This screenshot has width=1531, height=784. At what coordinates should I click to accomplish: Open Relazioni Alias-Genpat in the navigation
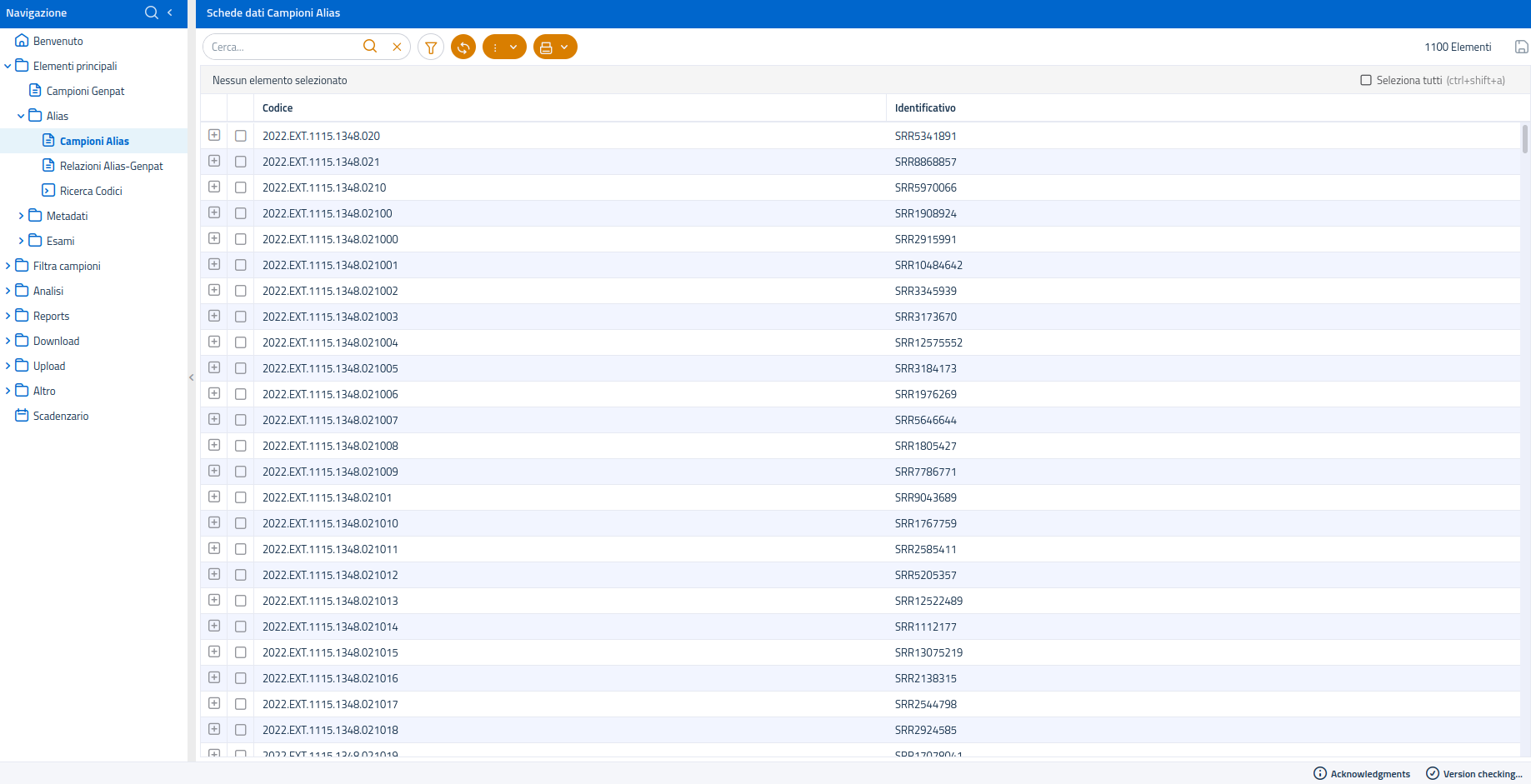111,166
